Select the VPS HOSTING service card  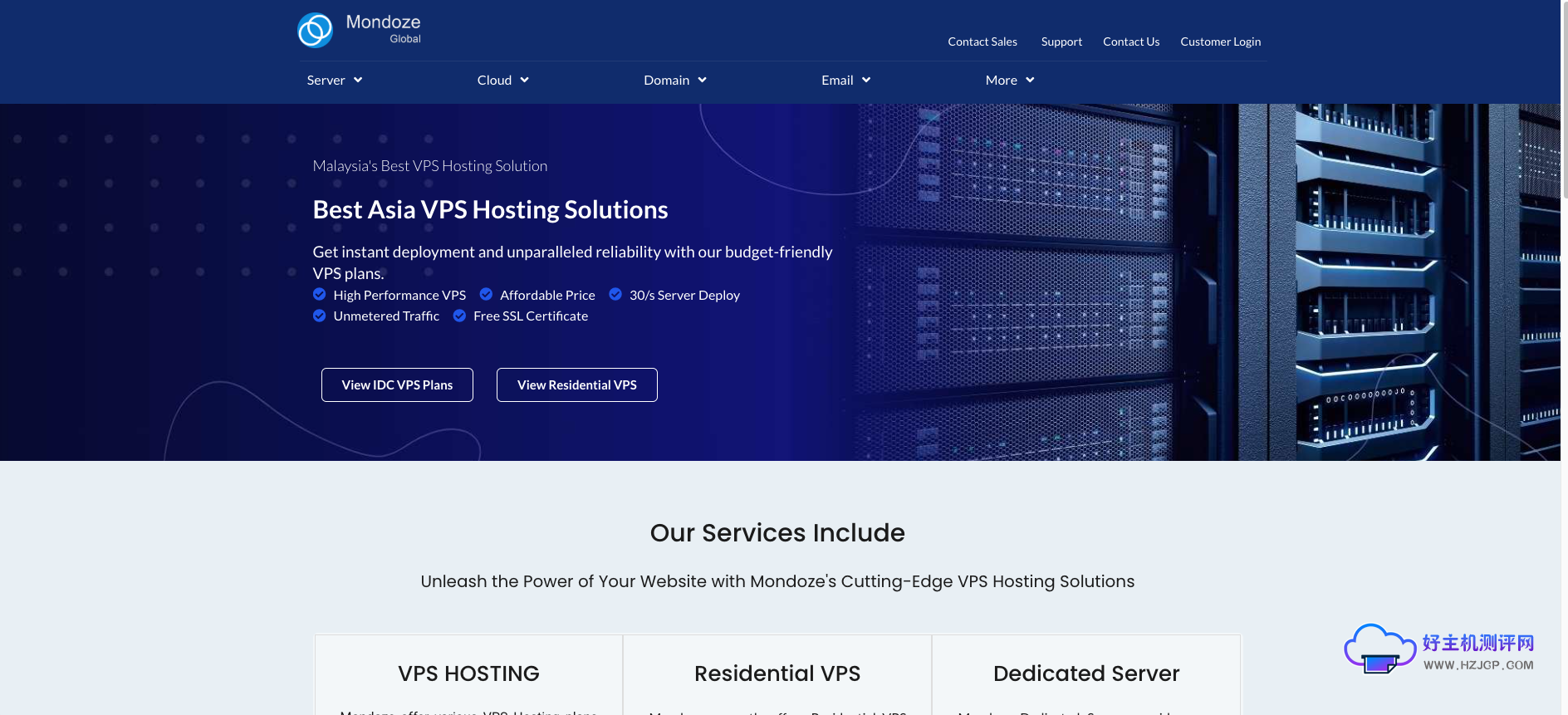(x=468, y=673)
